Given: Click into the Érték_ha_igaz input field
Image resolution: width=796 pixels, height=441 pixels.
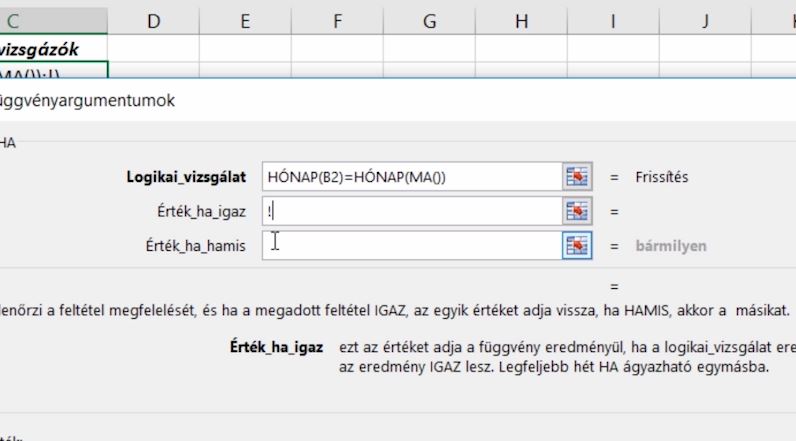Looking at the screenshot, I should 412,211.
